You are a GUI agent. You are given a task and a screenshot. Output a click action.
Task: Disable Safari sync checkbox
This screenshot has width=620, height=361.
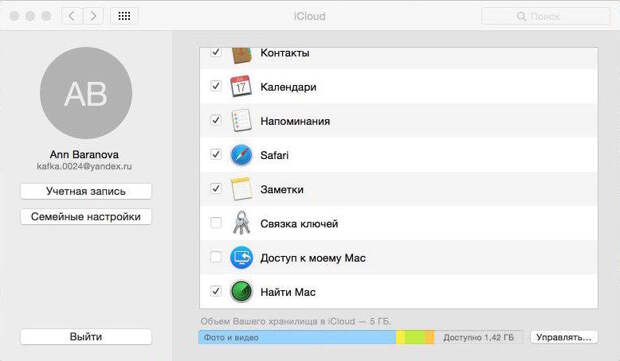click(x=216, y=154)
